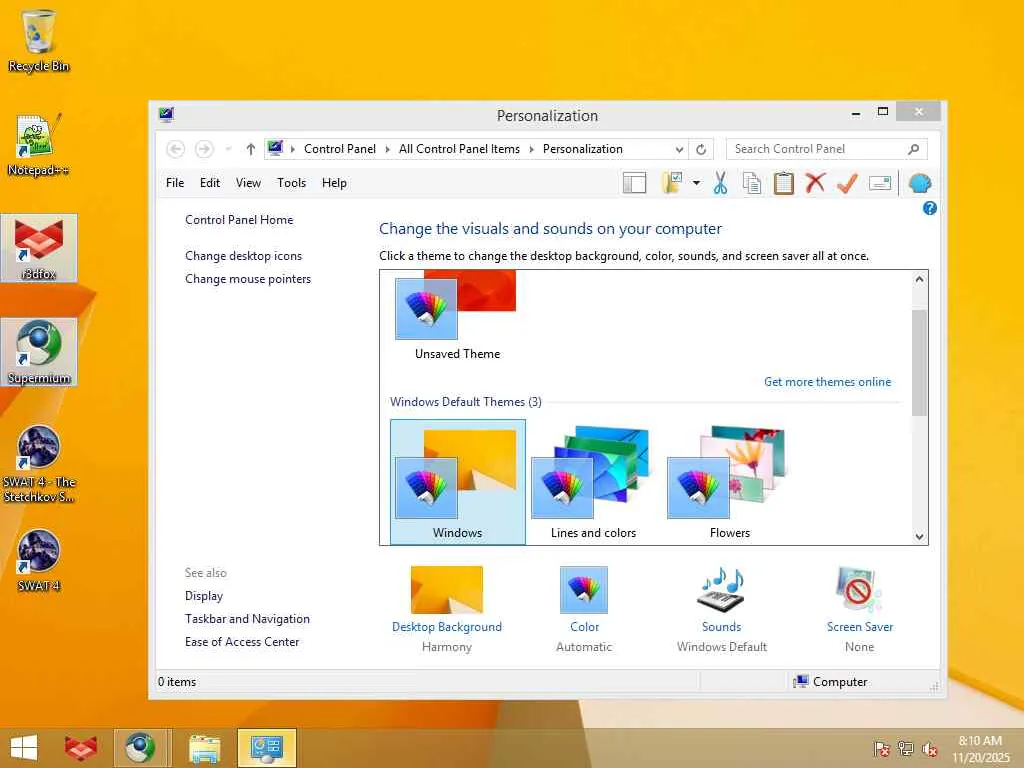
Task: Open the File menu
Action: [x=175, y=183]
